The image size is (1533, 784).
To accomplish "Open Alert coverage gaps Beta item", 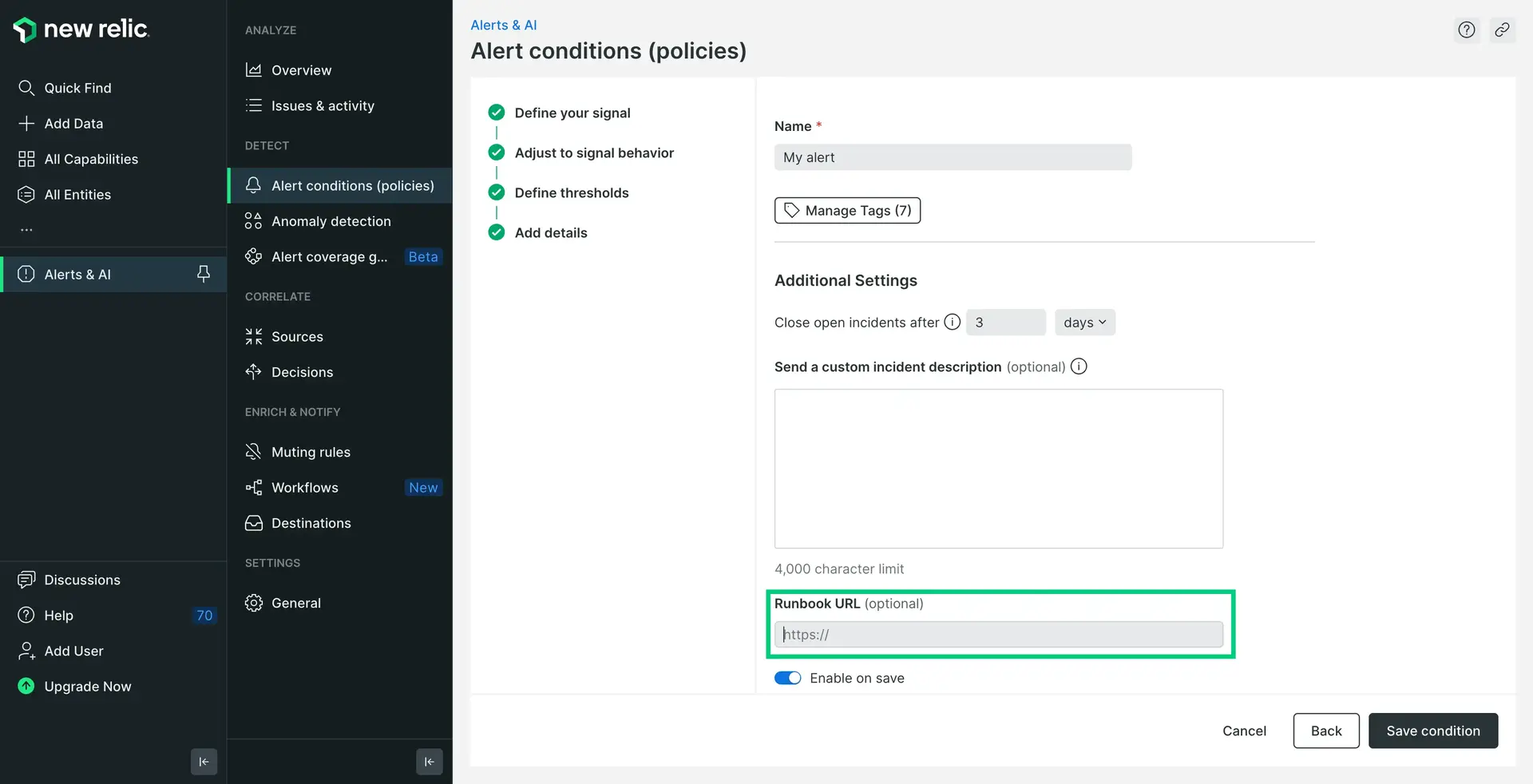I will click(340, 256).
